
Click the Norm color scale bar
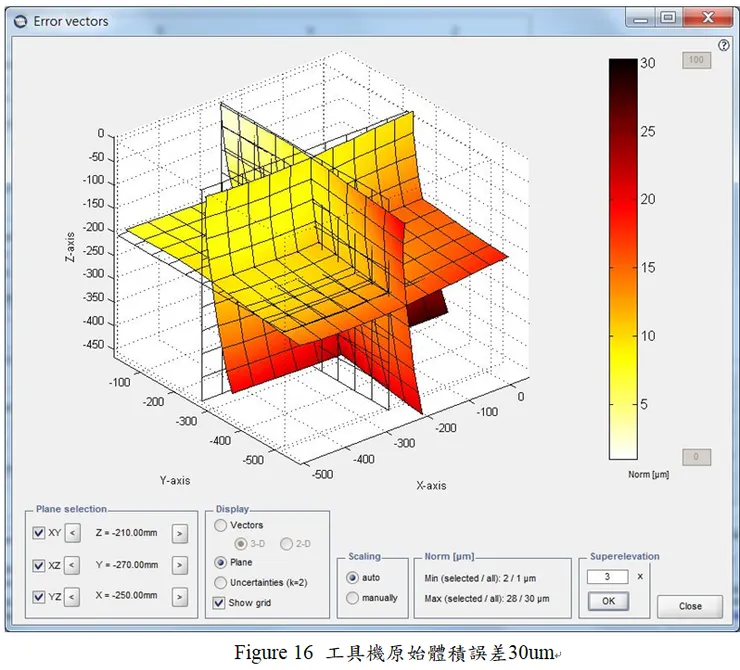(623, 259)
